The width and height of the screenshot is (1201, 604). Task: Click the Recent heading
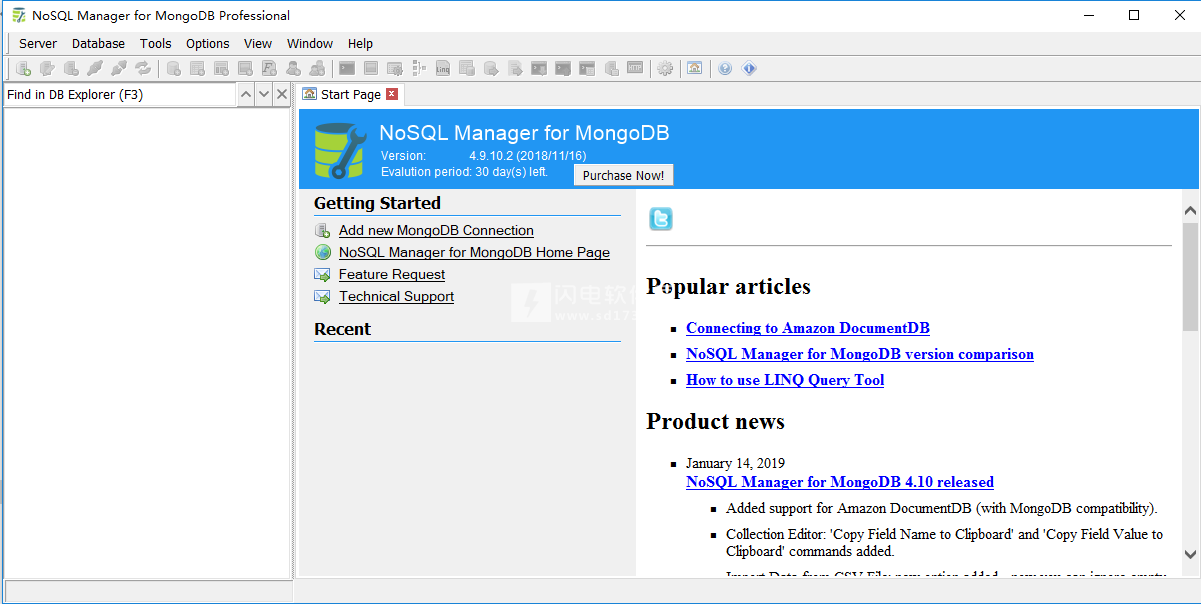pyautogui.click(x=342, y=329)
